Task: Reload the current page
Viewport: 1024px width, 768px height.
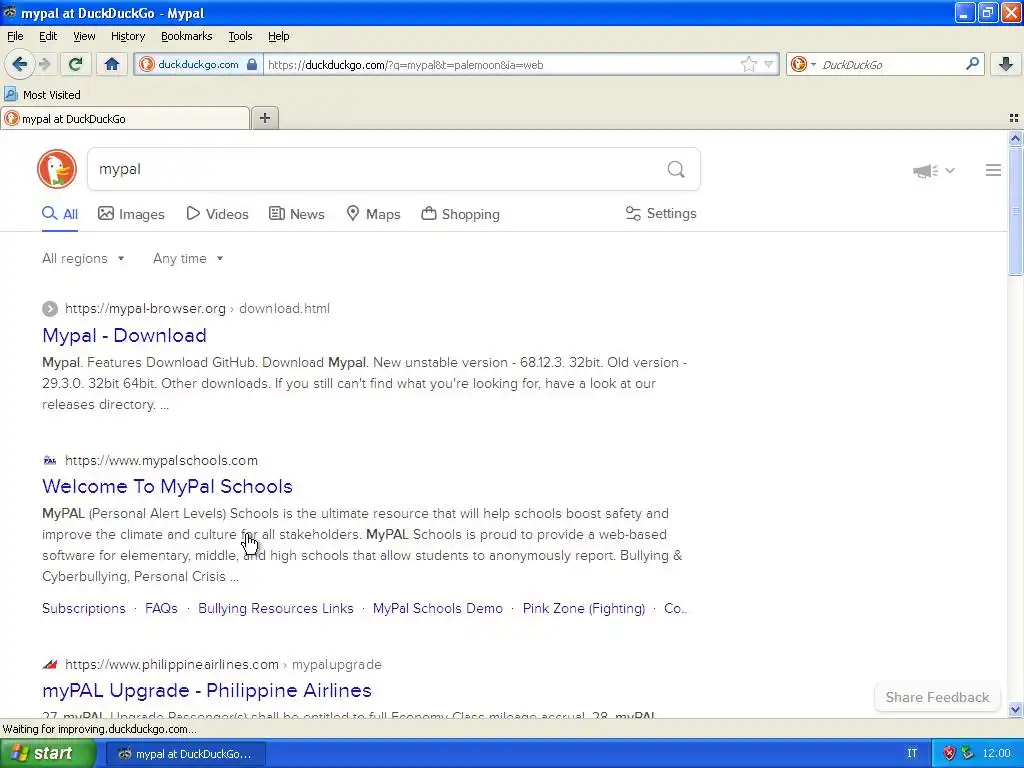Action: click(x=75, y=64)
